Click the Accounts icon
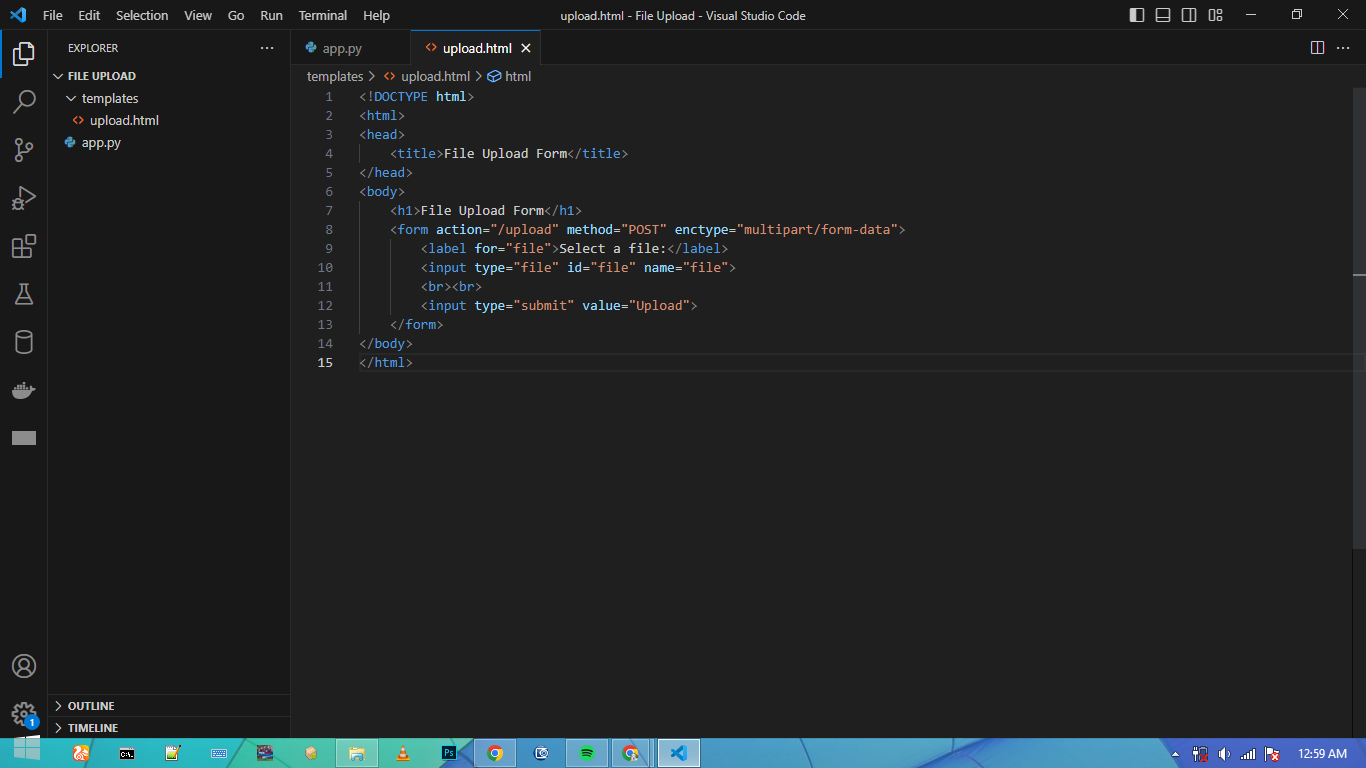Viewport: 1366px width, 768px height. [x=24, y=666]
